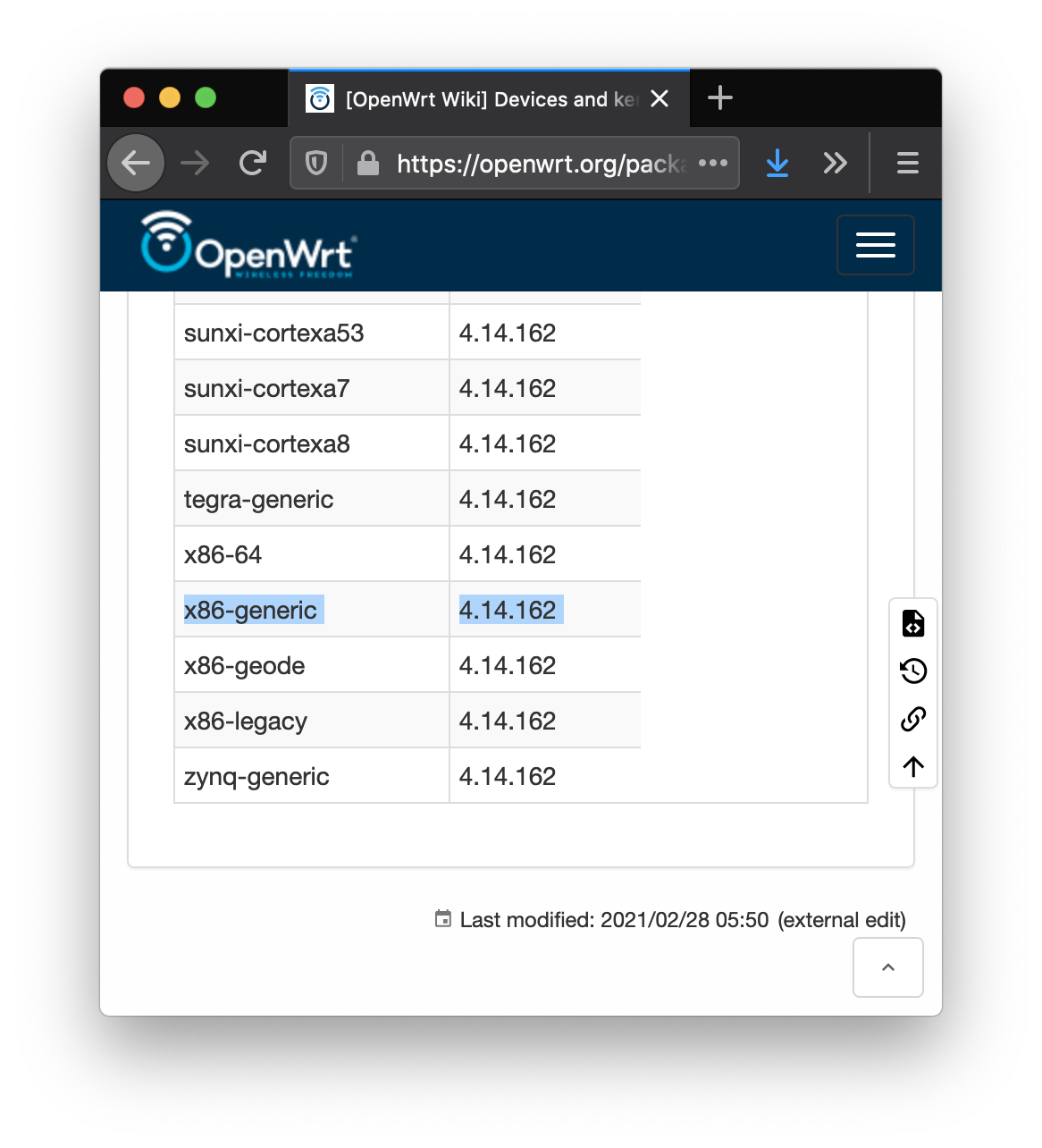Click the OpenWrt logo
Viewport: 1042px width, 1148px height.
pos(248,245)
